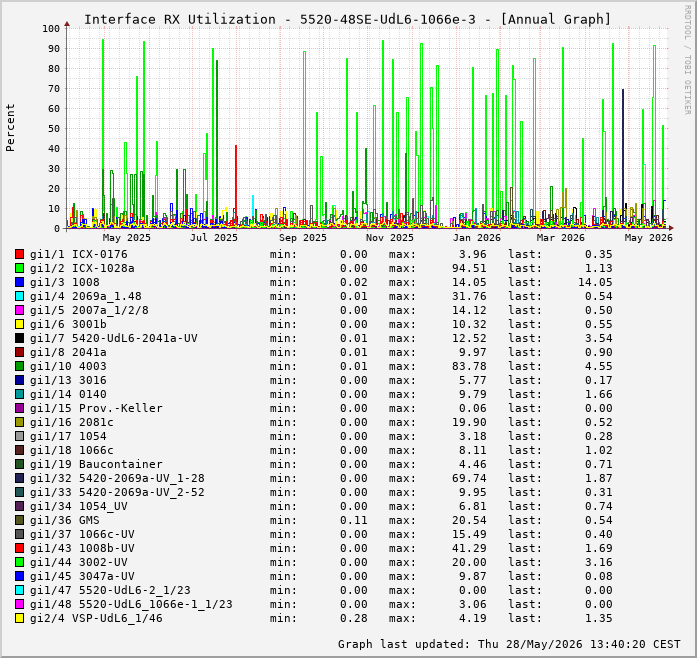Click the swatch for gi1/34 1054_UV

19,506
